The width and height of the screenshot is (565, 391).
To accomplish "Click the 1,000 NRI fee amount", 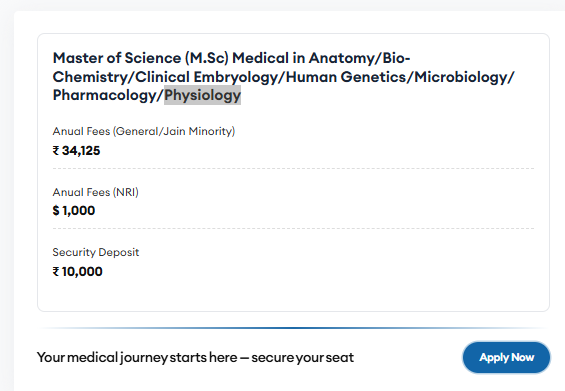I will pos(79,210).
